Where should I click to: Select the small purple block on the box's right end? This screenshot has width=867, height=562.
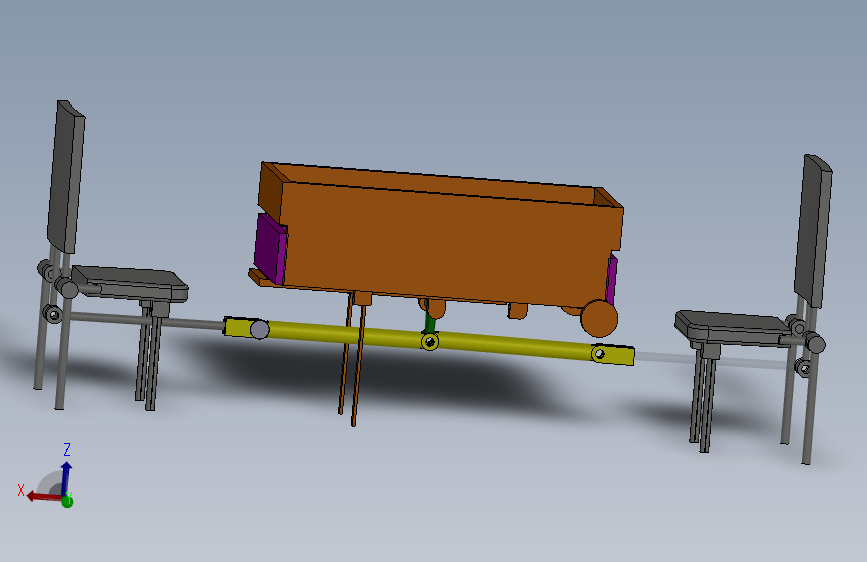[611, 280]
